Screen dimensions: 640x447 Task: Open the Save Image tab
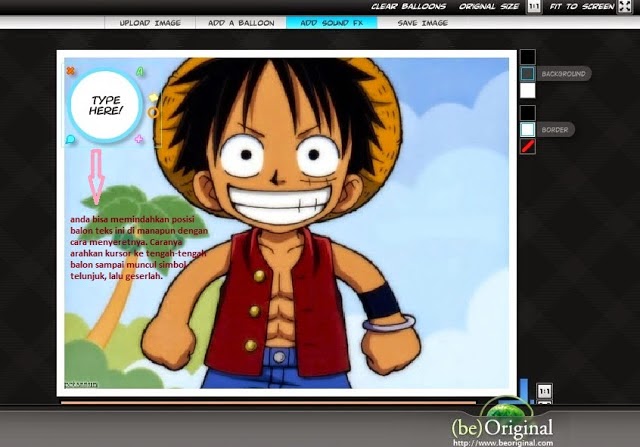point(423,23)
